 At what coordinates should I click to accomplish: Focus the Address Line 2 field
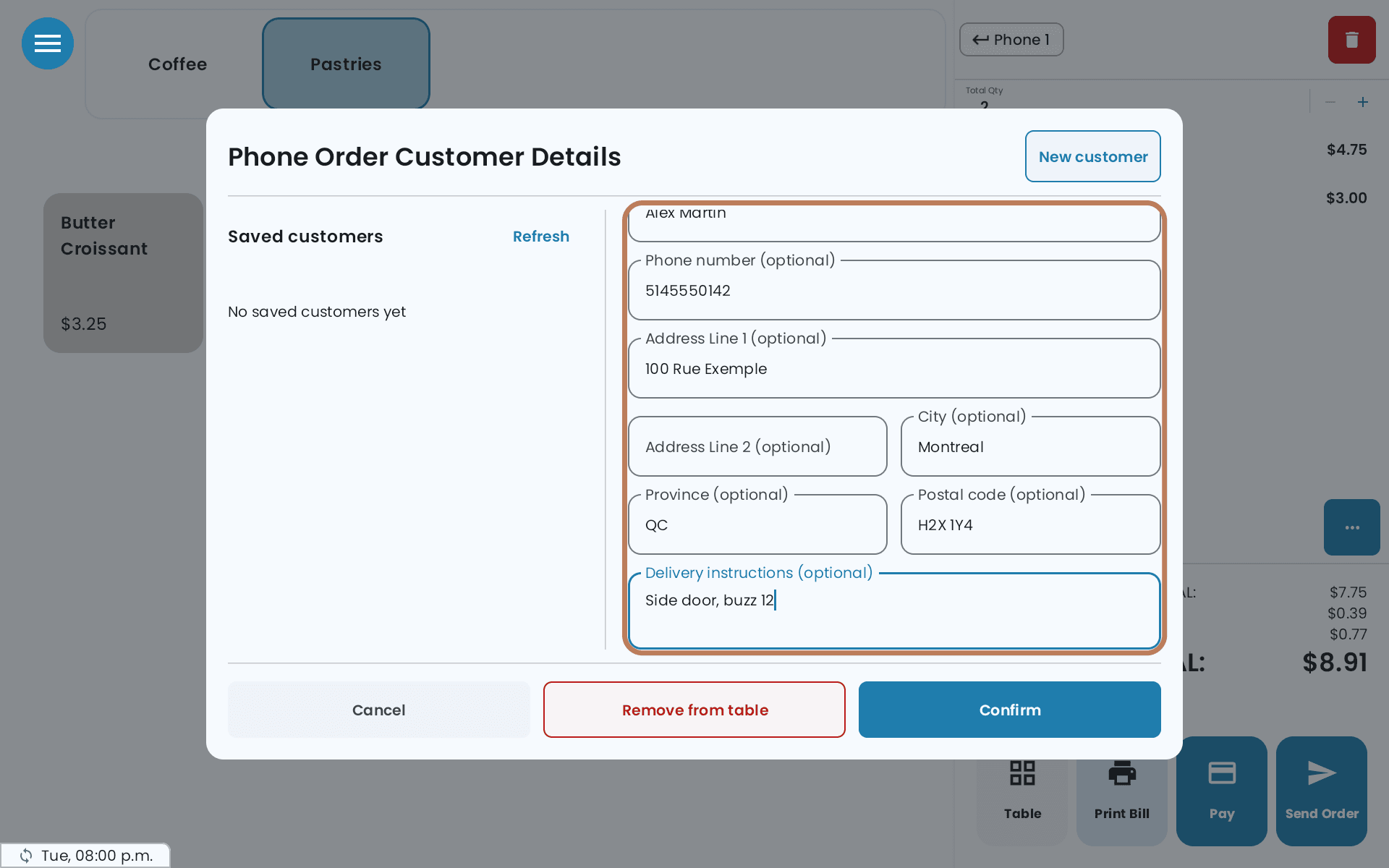(x=757, y=446)
